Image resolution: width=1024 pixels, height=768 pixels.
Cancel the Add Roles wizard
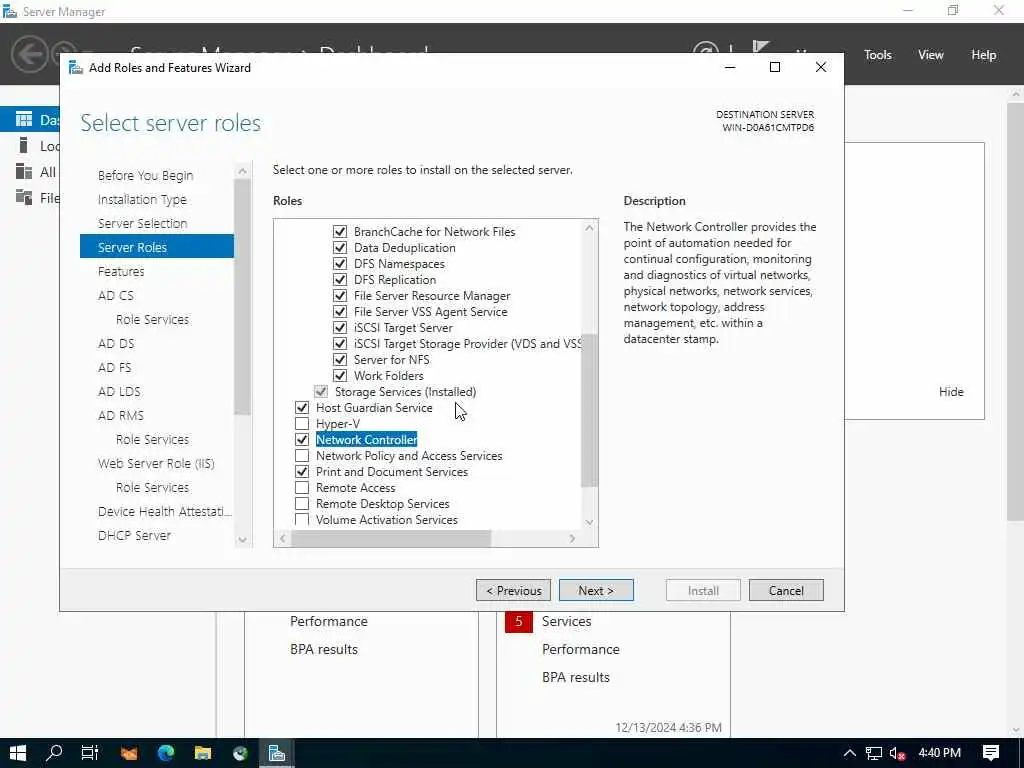point(786,590)
